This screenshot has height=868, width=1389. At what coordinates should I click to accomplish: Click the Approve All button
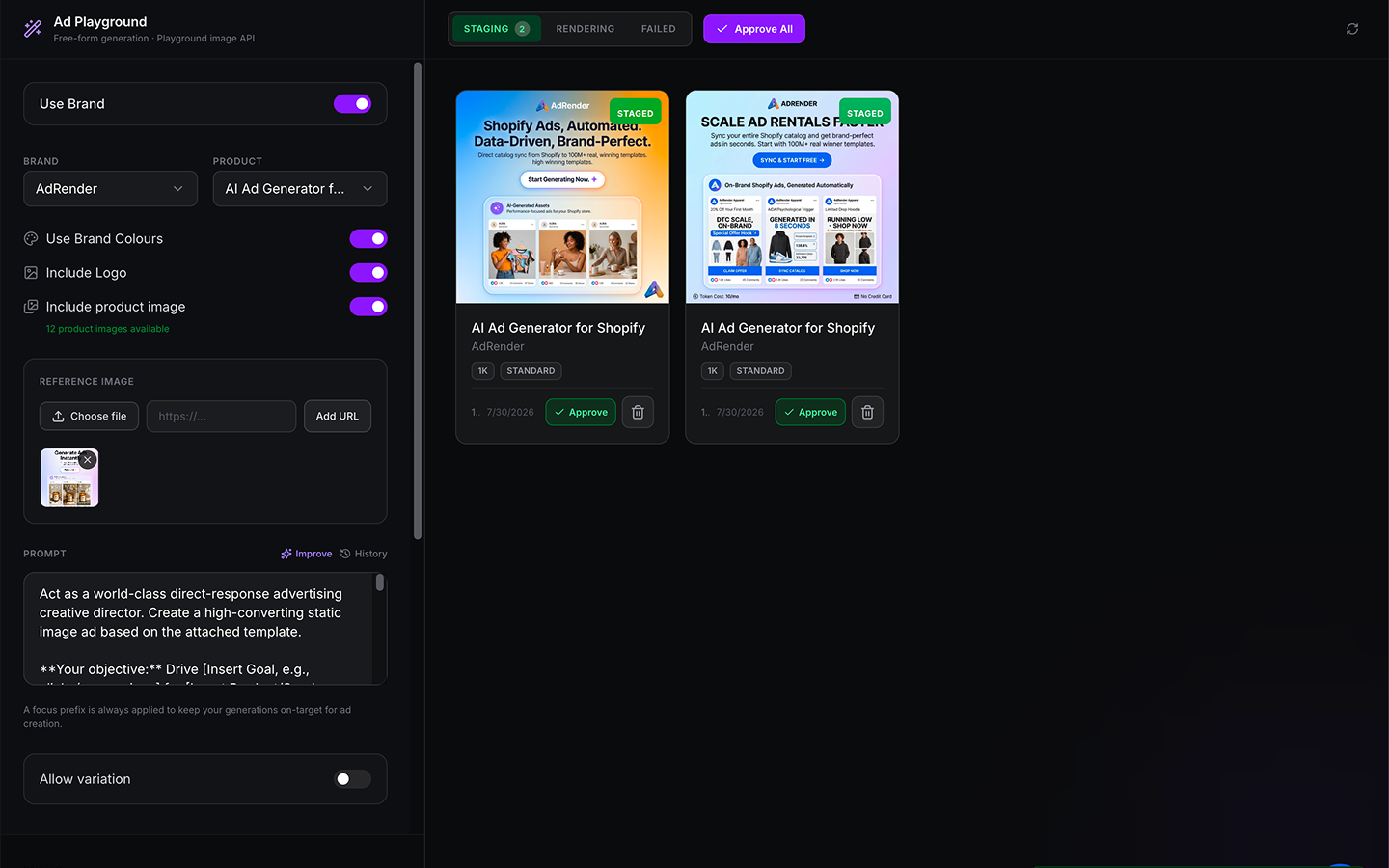pos(754,29)
